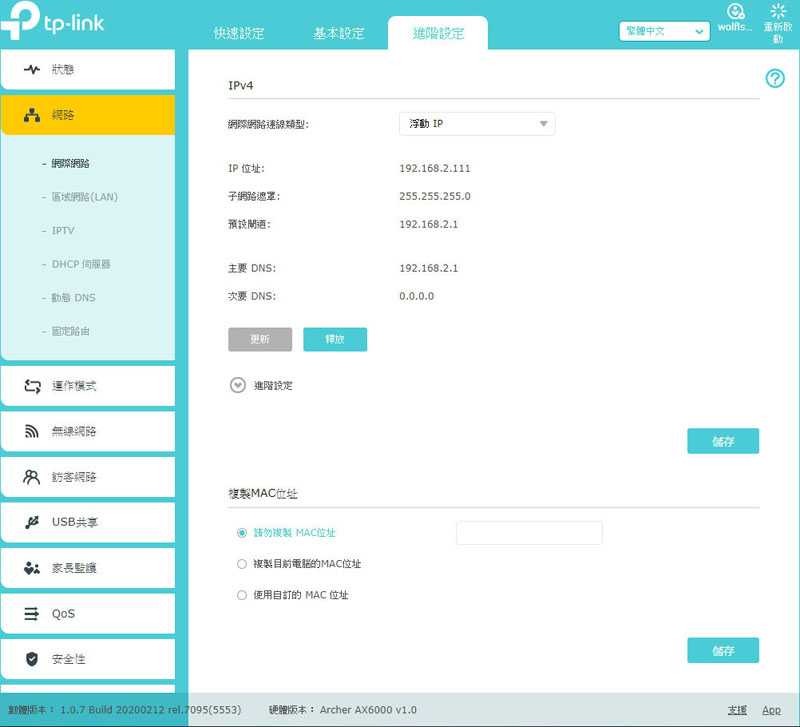The height and width of the screenshot is (727, 800).
Task: Switch to the 進階設定 top tab
Action: (x=438, y=34)
